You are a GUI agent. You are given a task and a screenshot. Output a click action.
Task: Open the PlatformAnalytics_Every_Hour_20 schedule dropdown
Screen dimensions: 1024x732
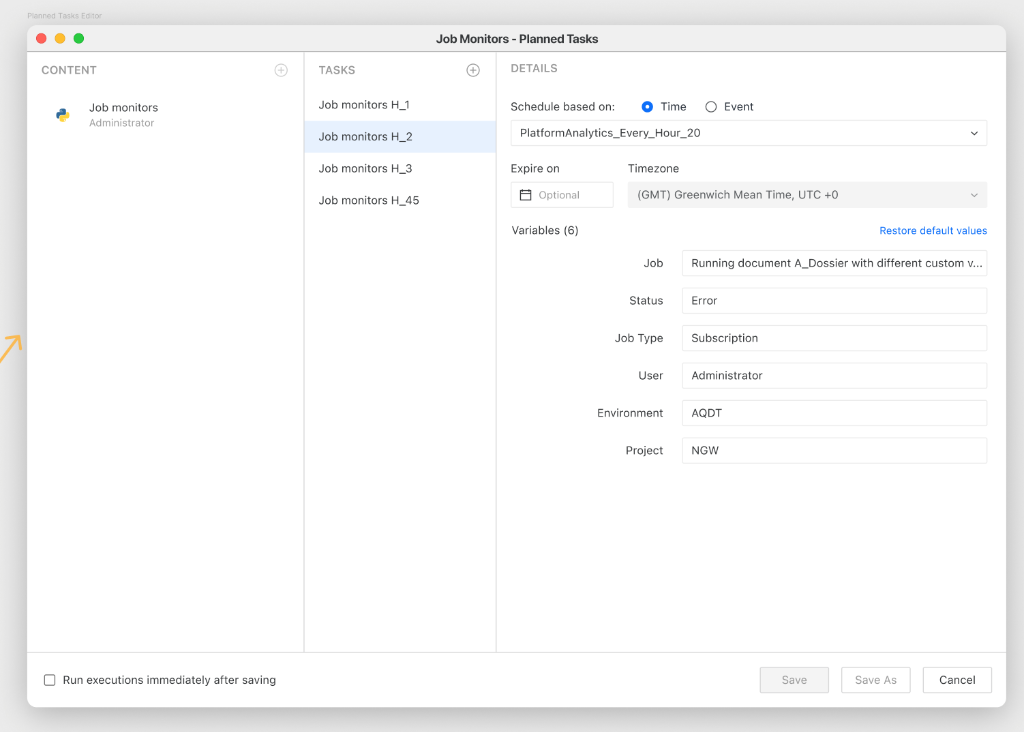tap(748, 132)
